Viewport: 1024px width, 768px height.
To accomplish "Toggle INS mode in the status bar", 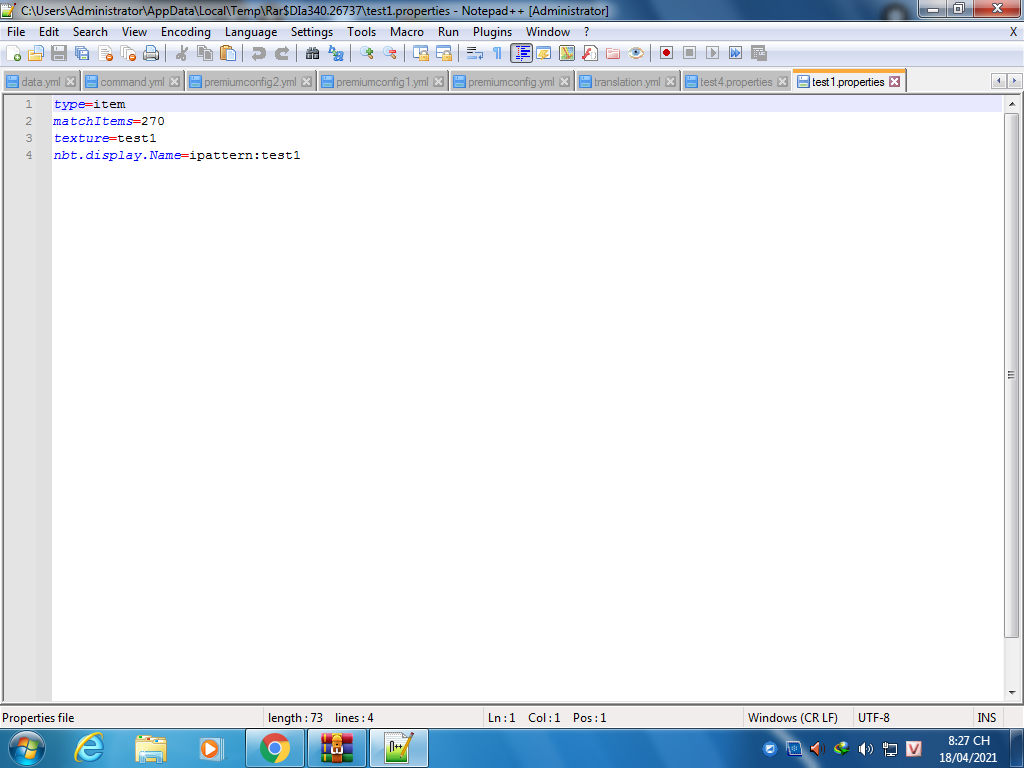I will pyautogui.click(x=986, y=718).
